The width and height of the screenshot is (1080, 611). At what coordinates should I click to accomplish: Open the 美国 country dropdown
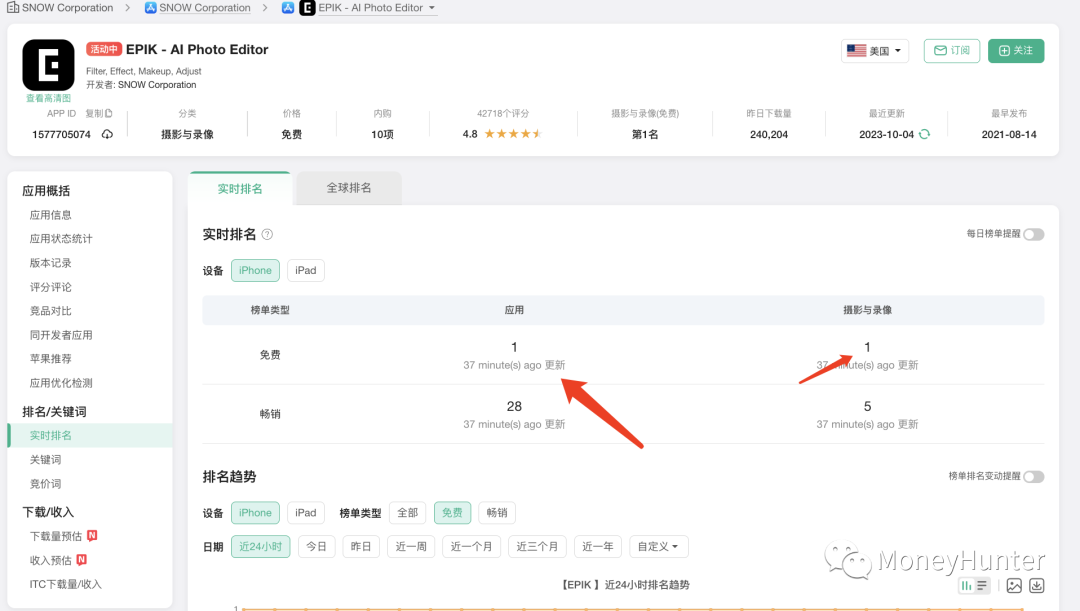pos(874,50)
